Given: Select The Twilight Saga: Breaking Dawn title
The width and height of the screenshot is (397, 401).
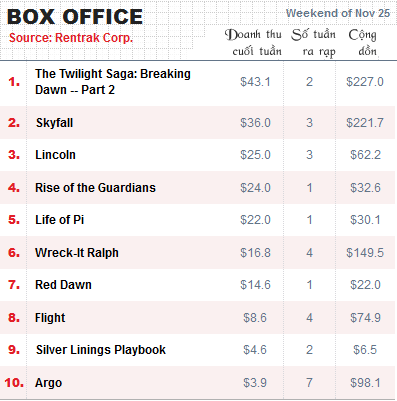Looking at the screenshot, I should [x=113, y=82].
